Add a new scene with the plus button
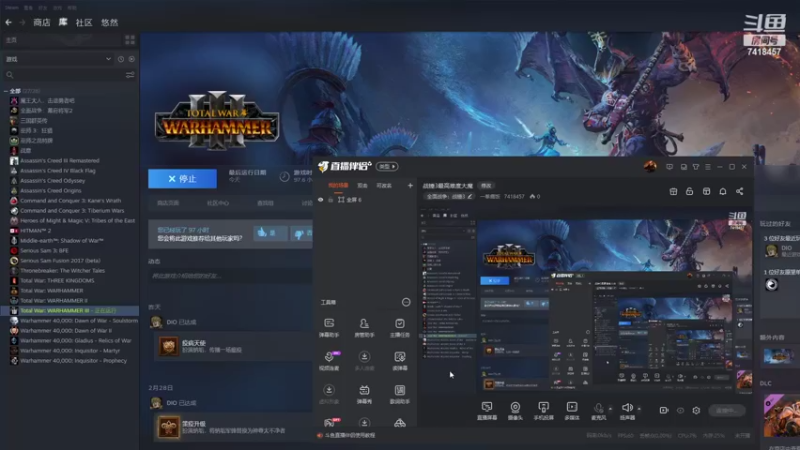The width and height of the screenshot is (800, 450). point(410,185)
